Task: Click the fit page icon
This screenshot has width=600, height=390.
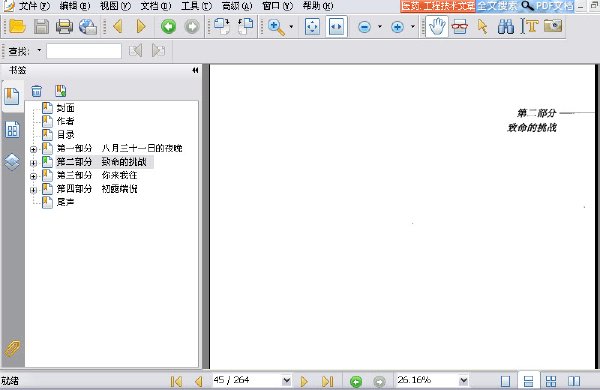Action: point(313,27)
